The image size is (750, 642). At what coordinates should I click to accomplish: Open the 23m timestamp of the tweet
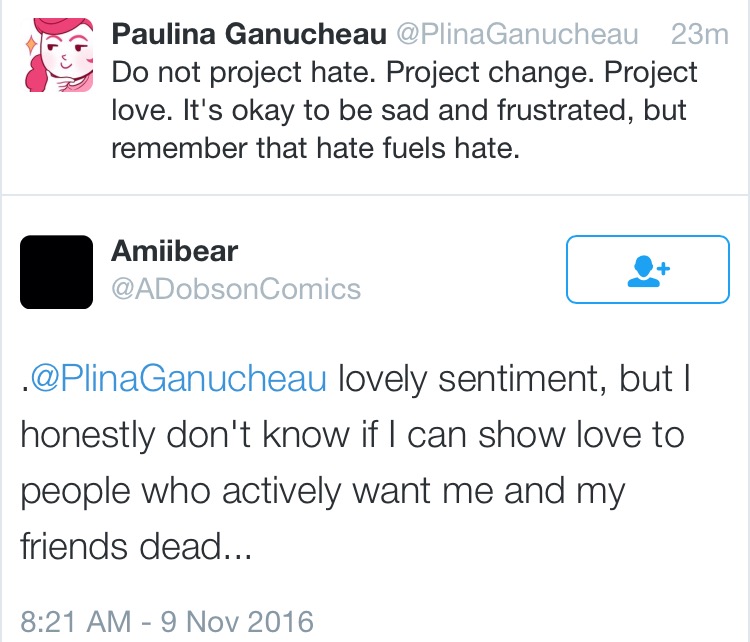699,34
